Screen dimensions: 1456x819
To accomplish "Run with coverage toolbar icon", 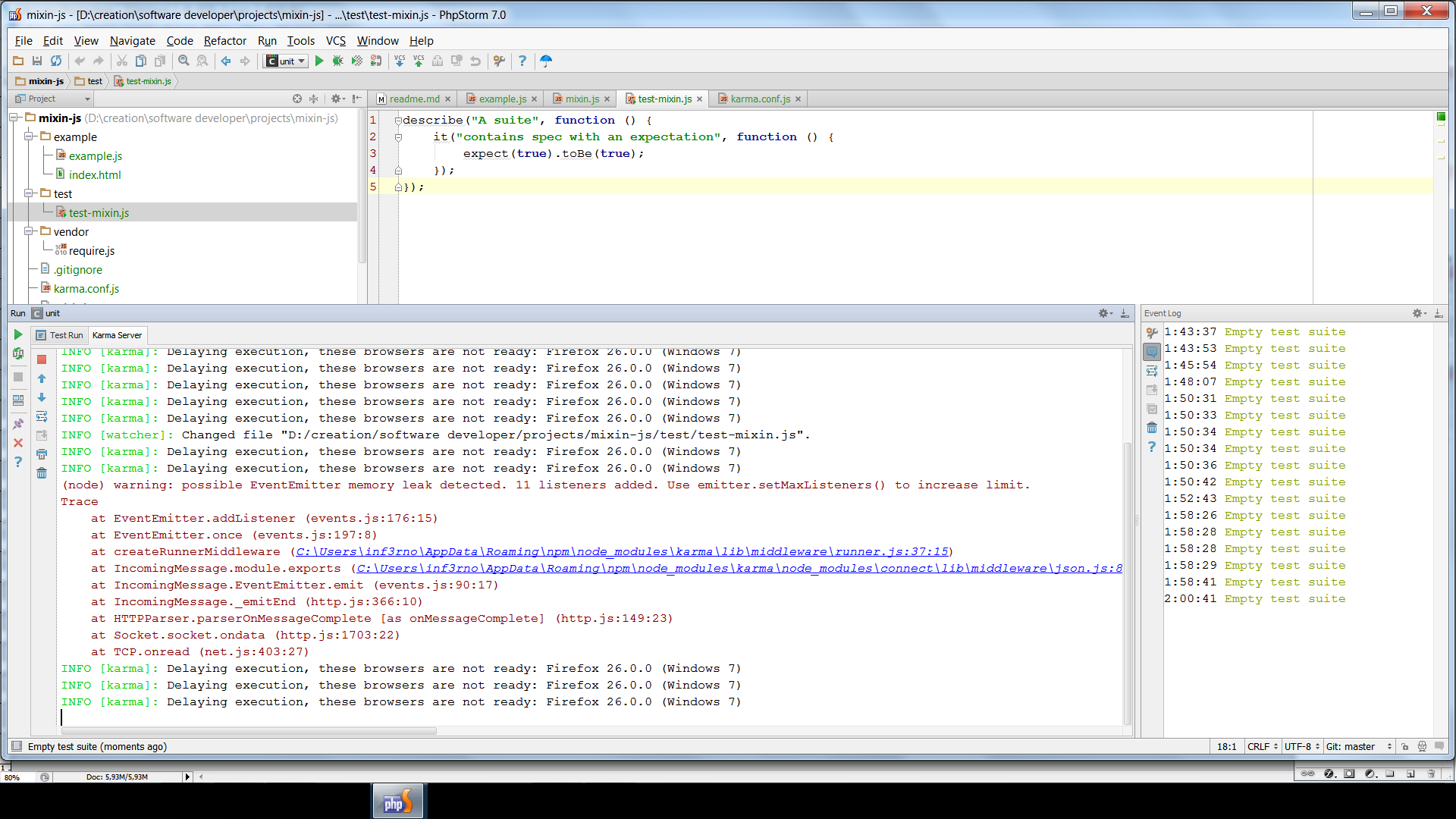I will pyautogui.click(x=357, y=61).
